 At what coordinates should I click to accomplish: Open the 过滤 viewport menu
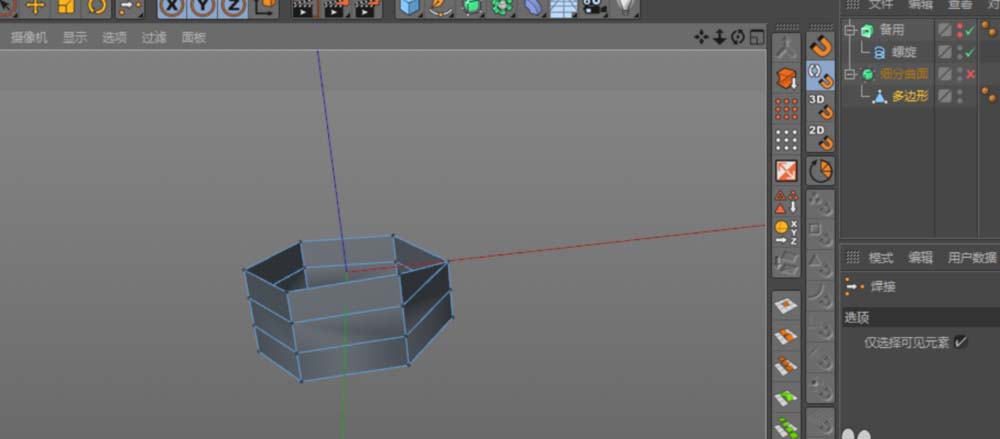[154, 38]
